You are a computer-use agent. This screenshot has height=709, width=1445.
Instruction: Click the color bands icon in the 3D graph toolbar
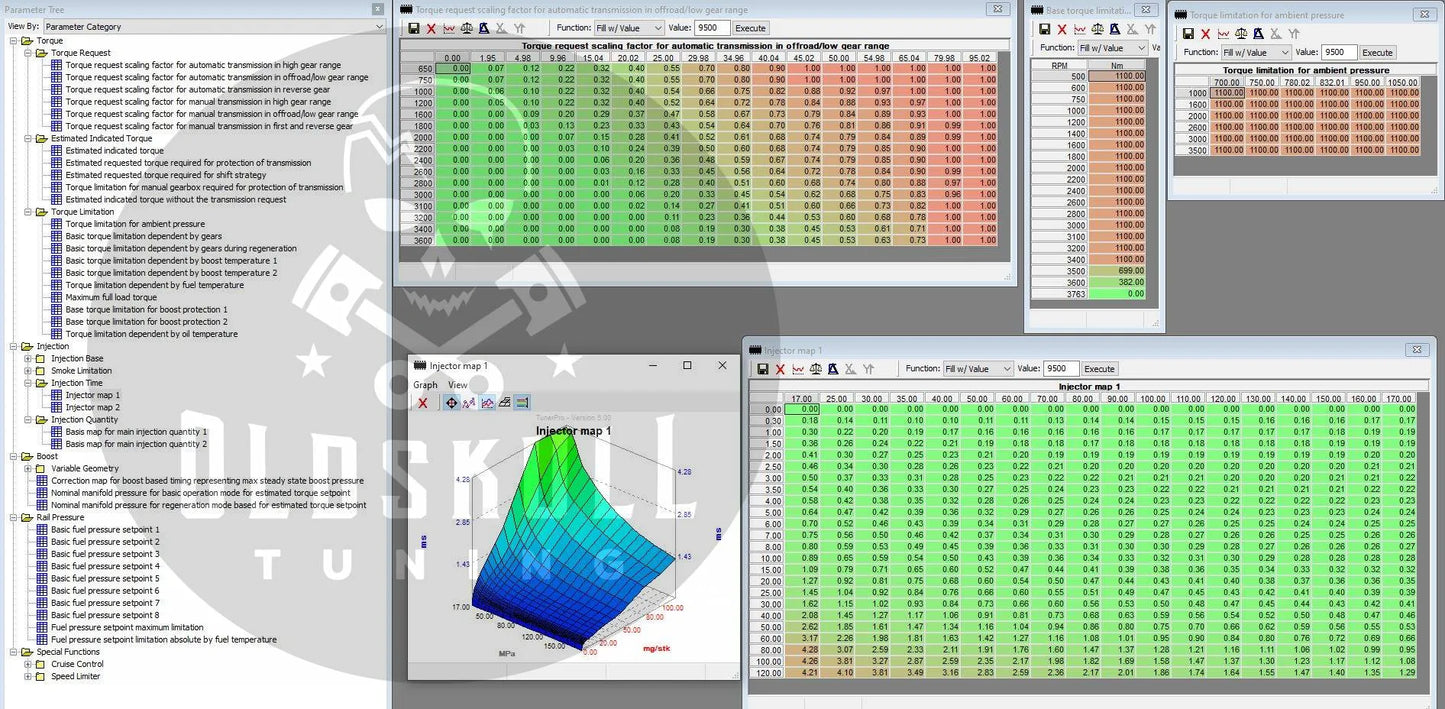point(522,403)
